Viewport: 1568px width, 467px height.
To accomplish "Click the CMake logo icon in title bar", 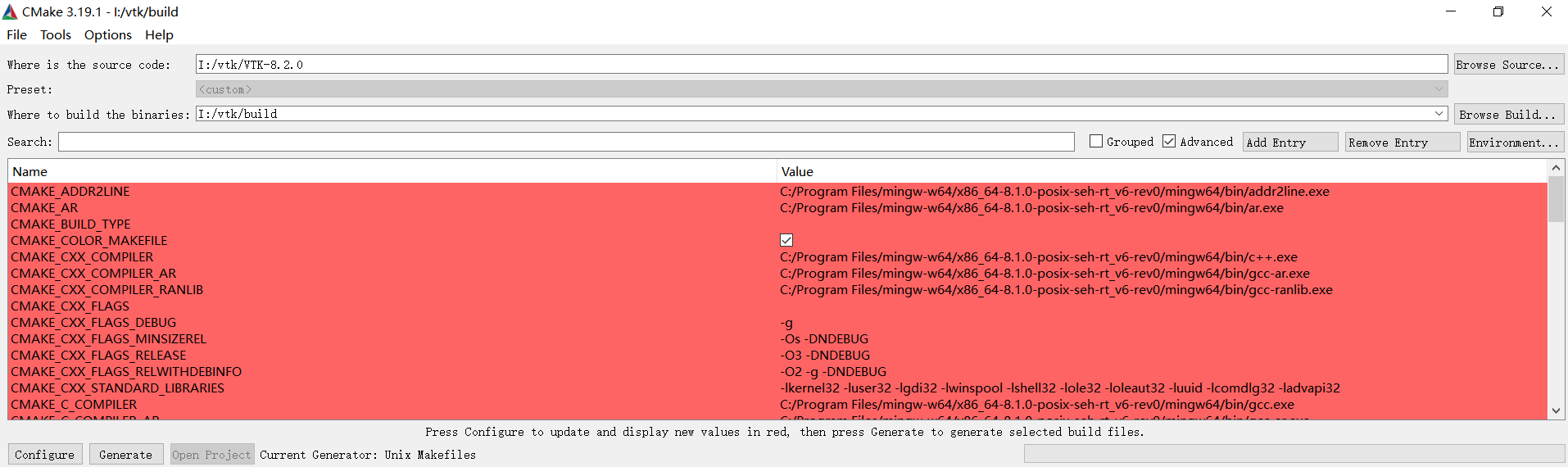I will point(10,11).
